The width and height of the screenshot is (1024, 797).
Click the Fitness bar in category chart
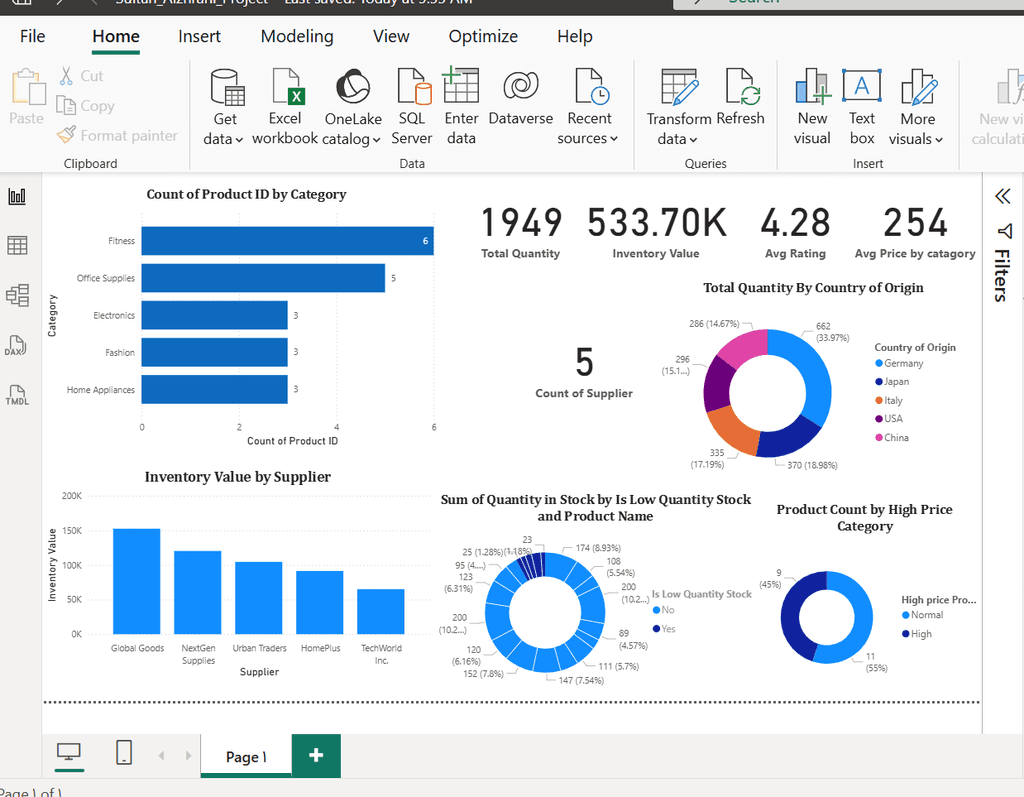click(x=286, y=241)
